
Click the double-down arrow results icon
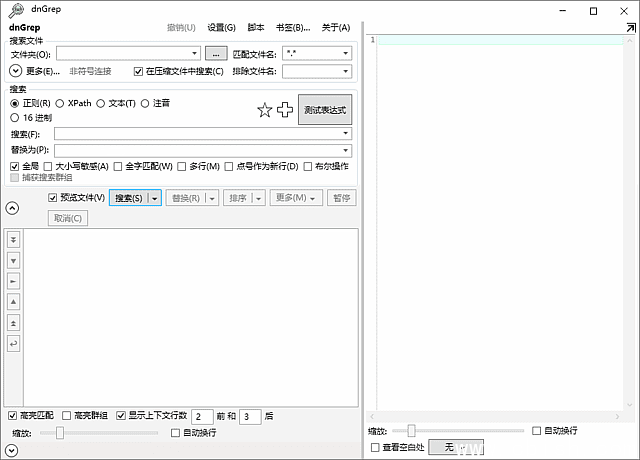coord(13,240)
